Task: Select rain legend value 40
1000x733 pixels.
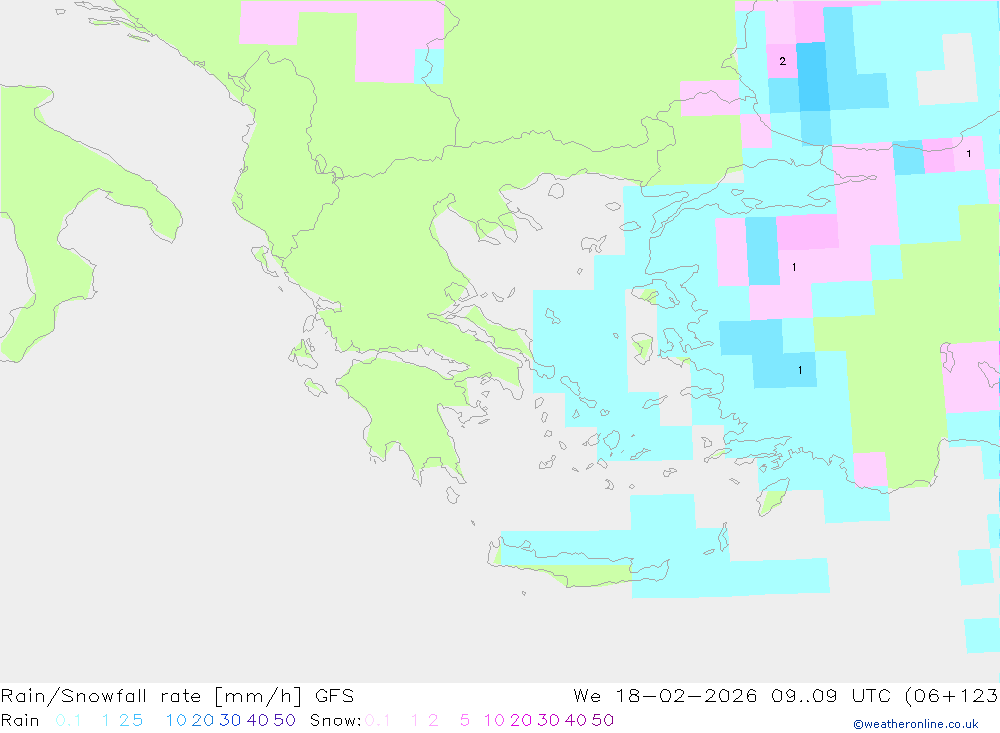Action: (258, 720)
